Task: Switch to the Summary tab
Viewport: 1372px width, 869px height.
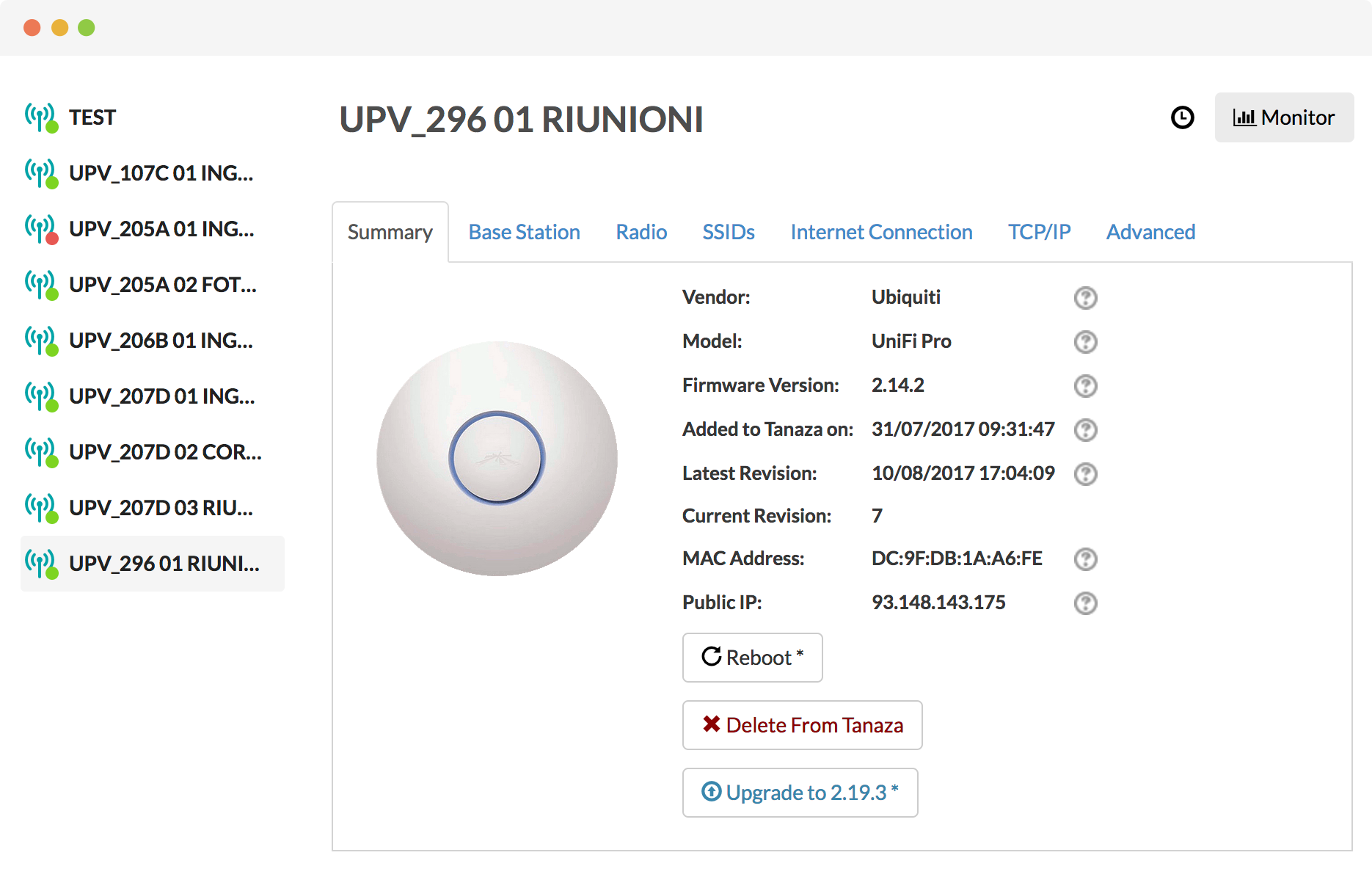Action: click(x=390, y=232)
